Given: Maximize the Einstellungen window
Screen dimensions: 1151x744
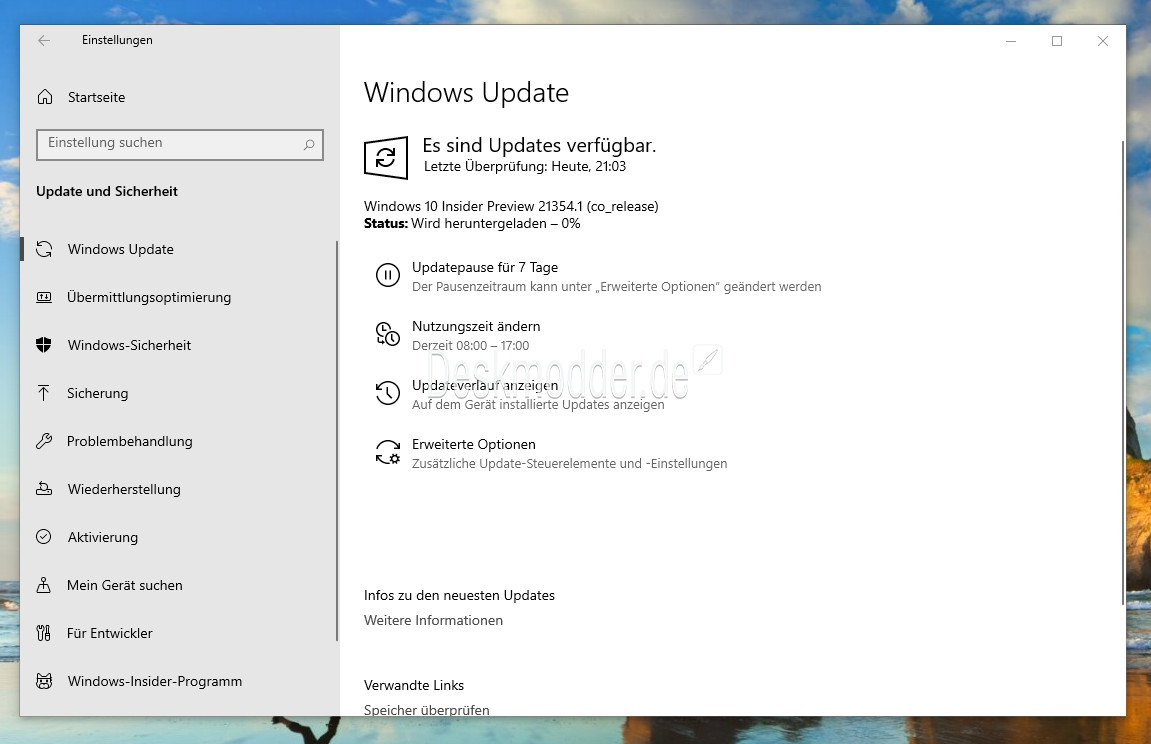Looking at the screenshot, I should click(x=1057, y=41).
